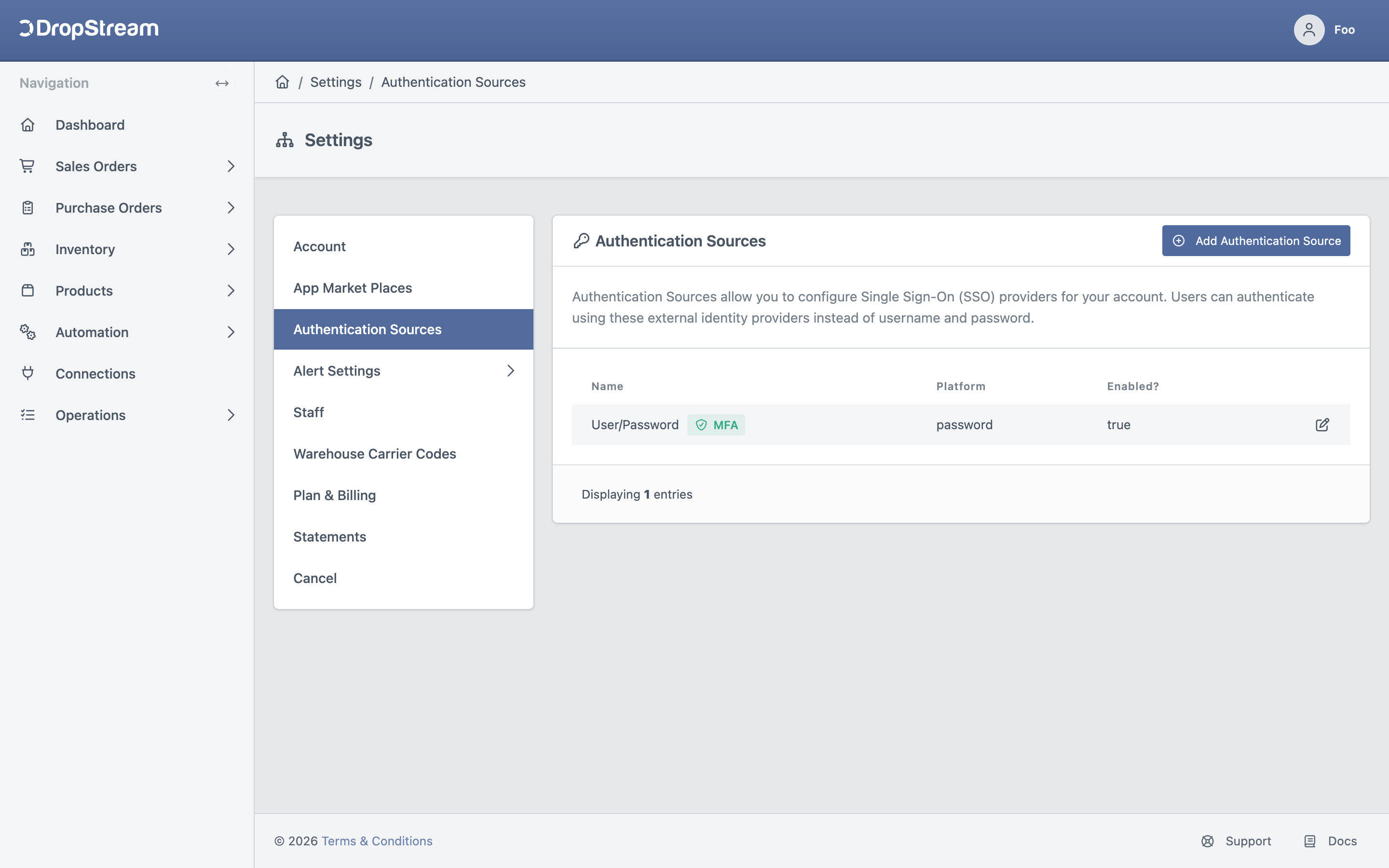
Task: Click the Enabled? column header
Action: click(x=1133, y=386)
